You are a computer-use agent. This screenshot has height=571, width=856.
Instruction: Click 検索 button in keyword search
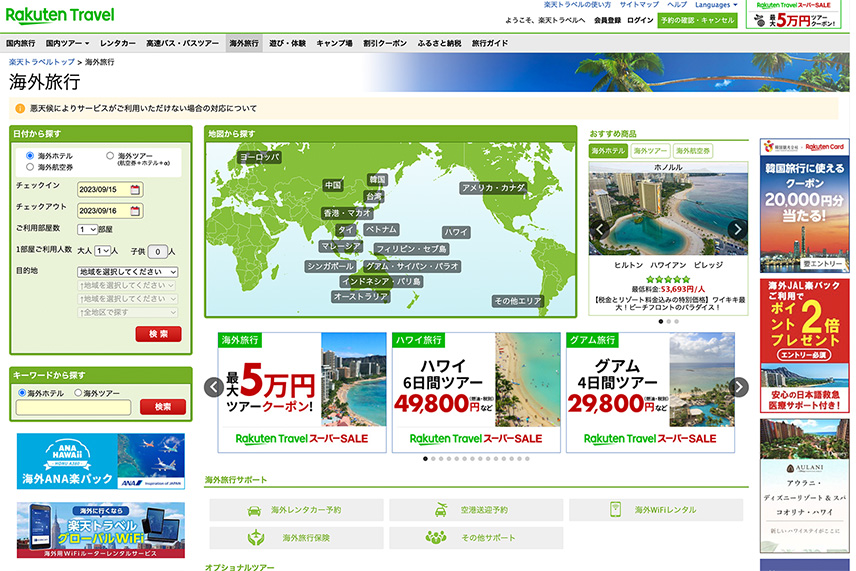(163, 407)
